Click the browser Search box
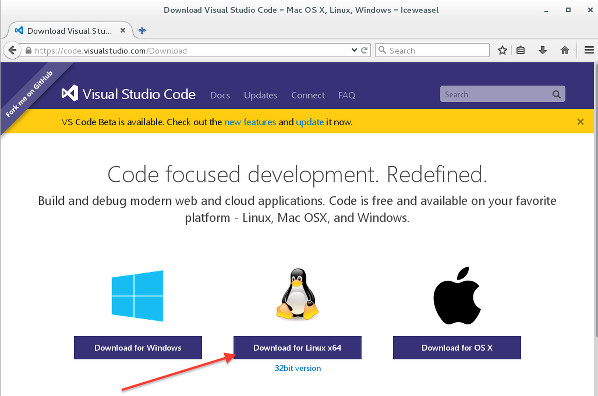 coord(432,50)
